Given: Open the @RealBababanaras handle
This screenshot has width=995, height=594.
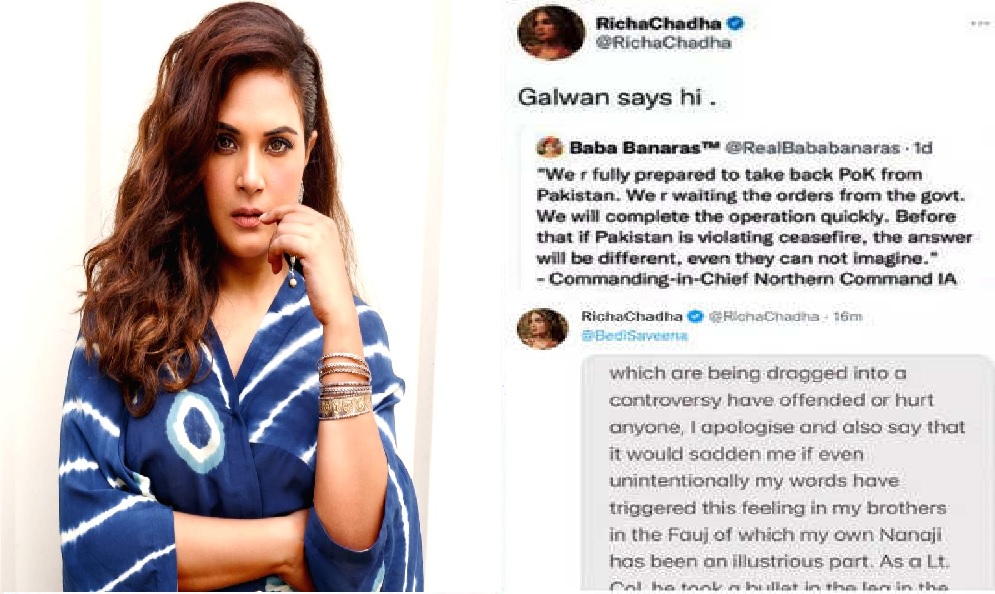Looking at the screenshot, I should point(812,148).
